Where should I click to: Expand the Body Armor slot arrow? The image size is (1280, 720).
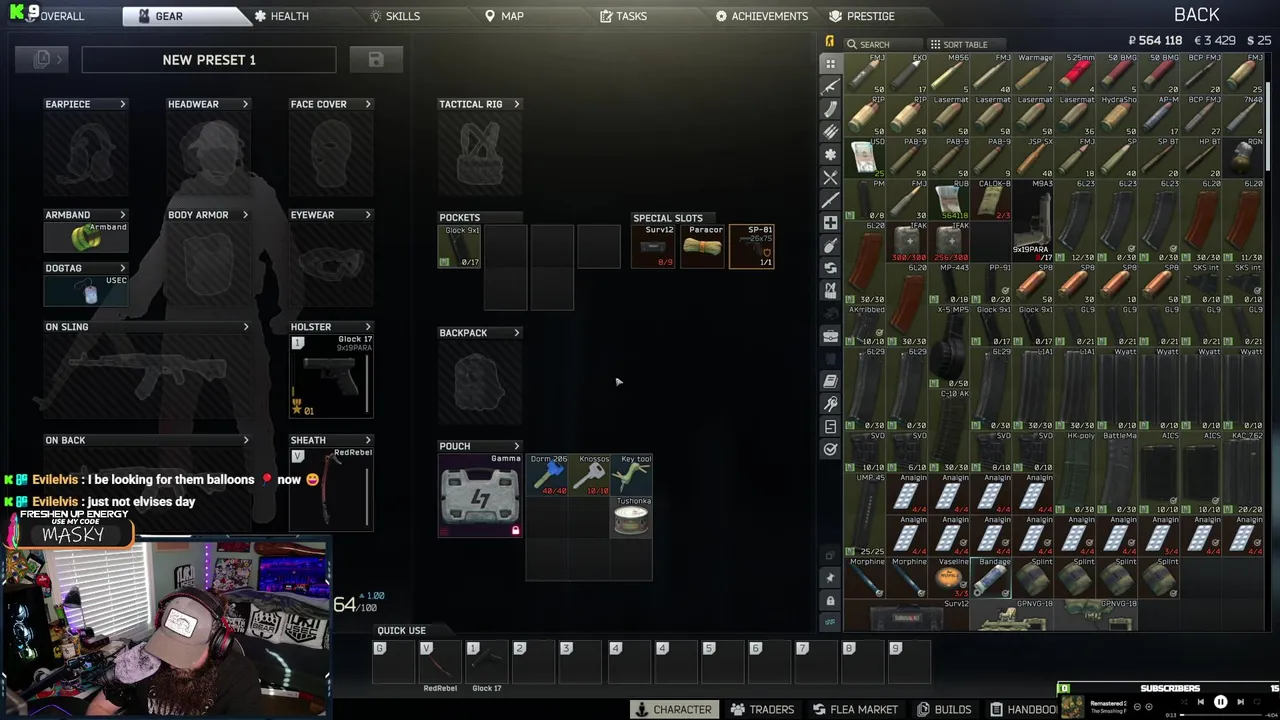(245, 215)
